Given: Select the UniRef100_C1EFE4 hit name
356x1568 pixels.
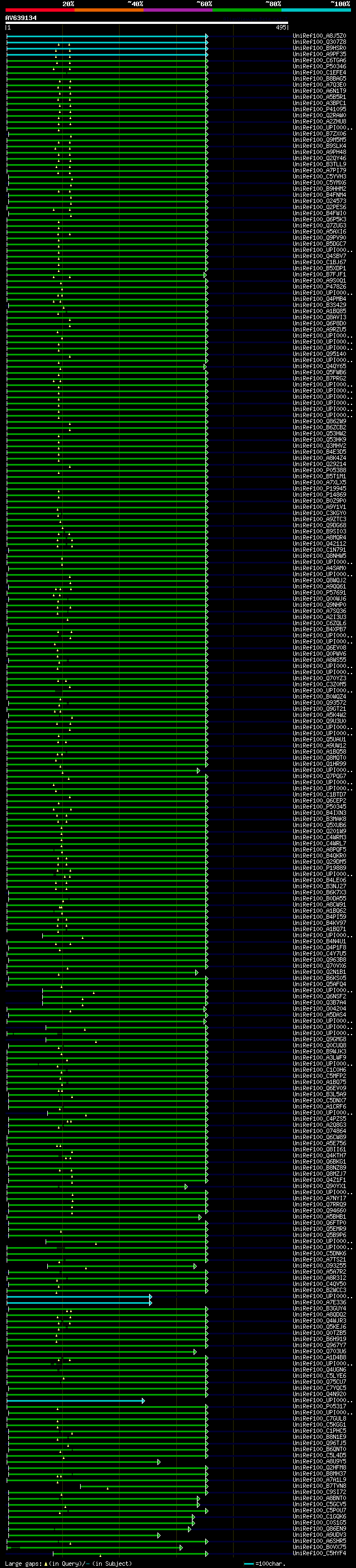Looking at the screenshot, I should pos(319,72).
